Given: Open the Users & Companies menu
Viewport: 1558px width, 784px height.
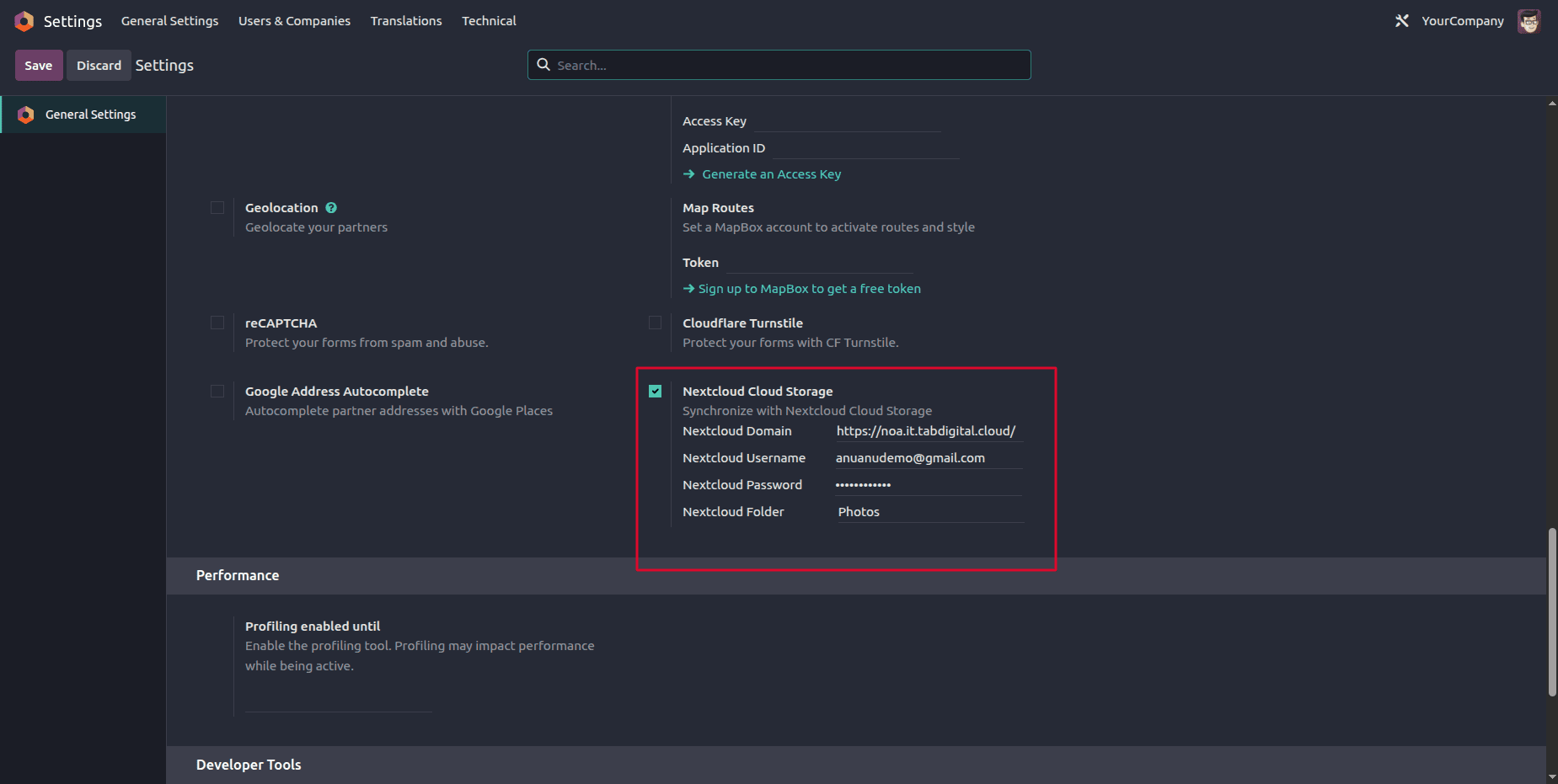Looking at the screenshot, I should [x=294, y=21].
